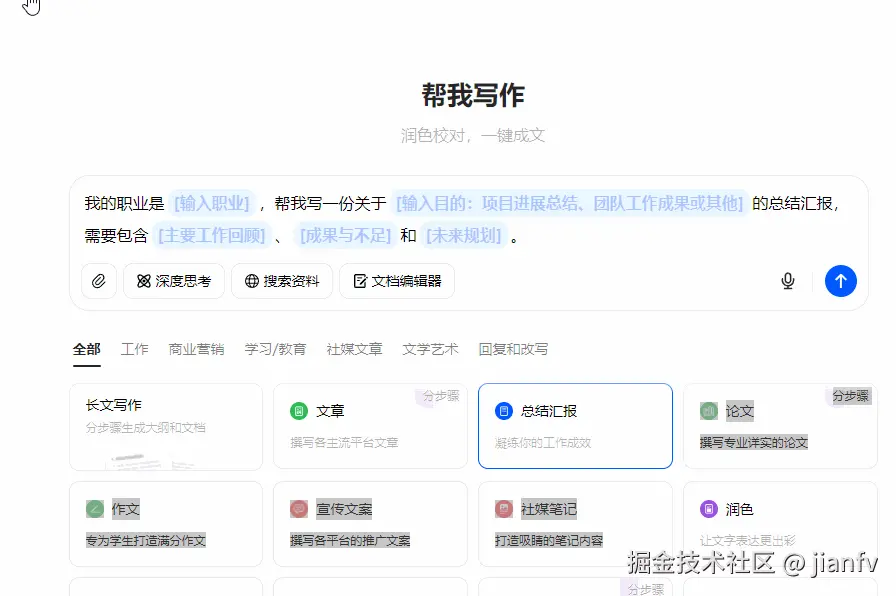This screenshot has height=596, width=896.
Task: Send the prompt with blue arrow button
Action: (841, 281)
